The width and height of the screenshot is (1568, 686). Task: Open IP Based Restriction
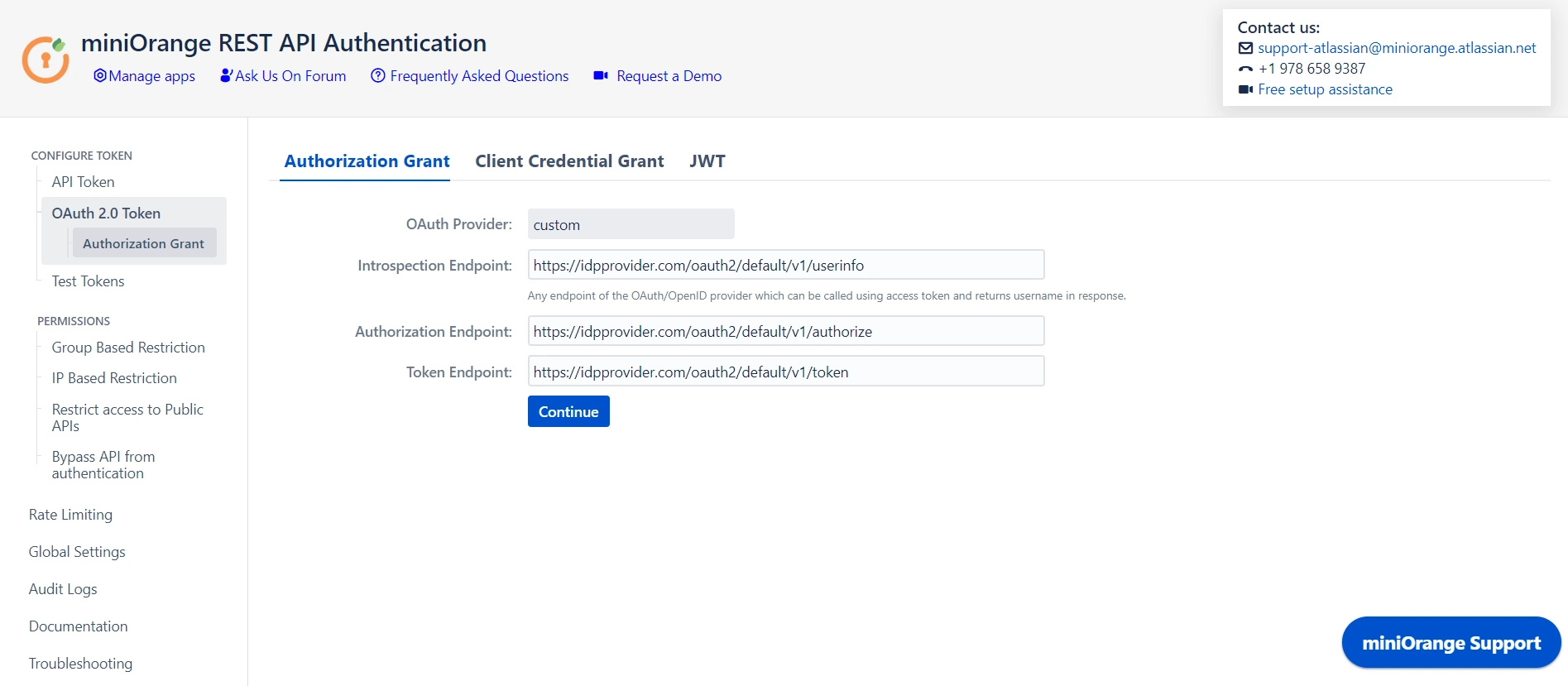[x=114, y=378]
